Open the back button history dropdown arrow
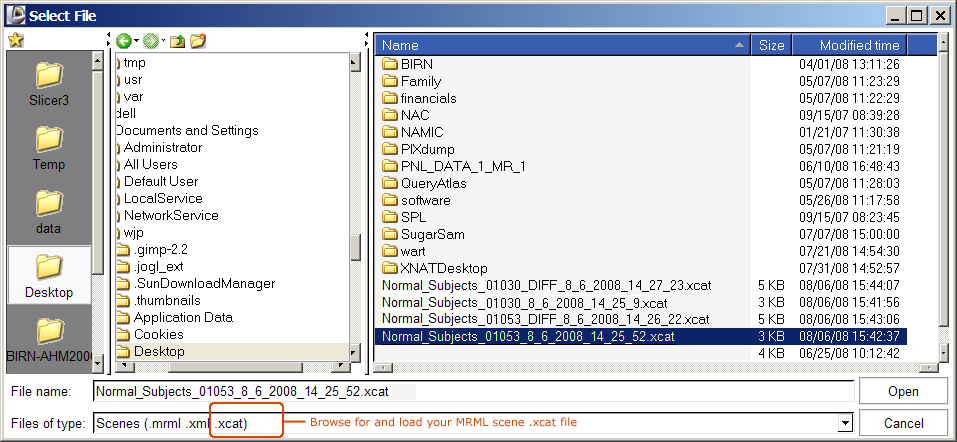957x442 pixels. point(135,41)
